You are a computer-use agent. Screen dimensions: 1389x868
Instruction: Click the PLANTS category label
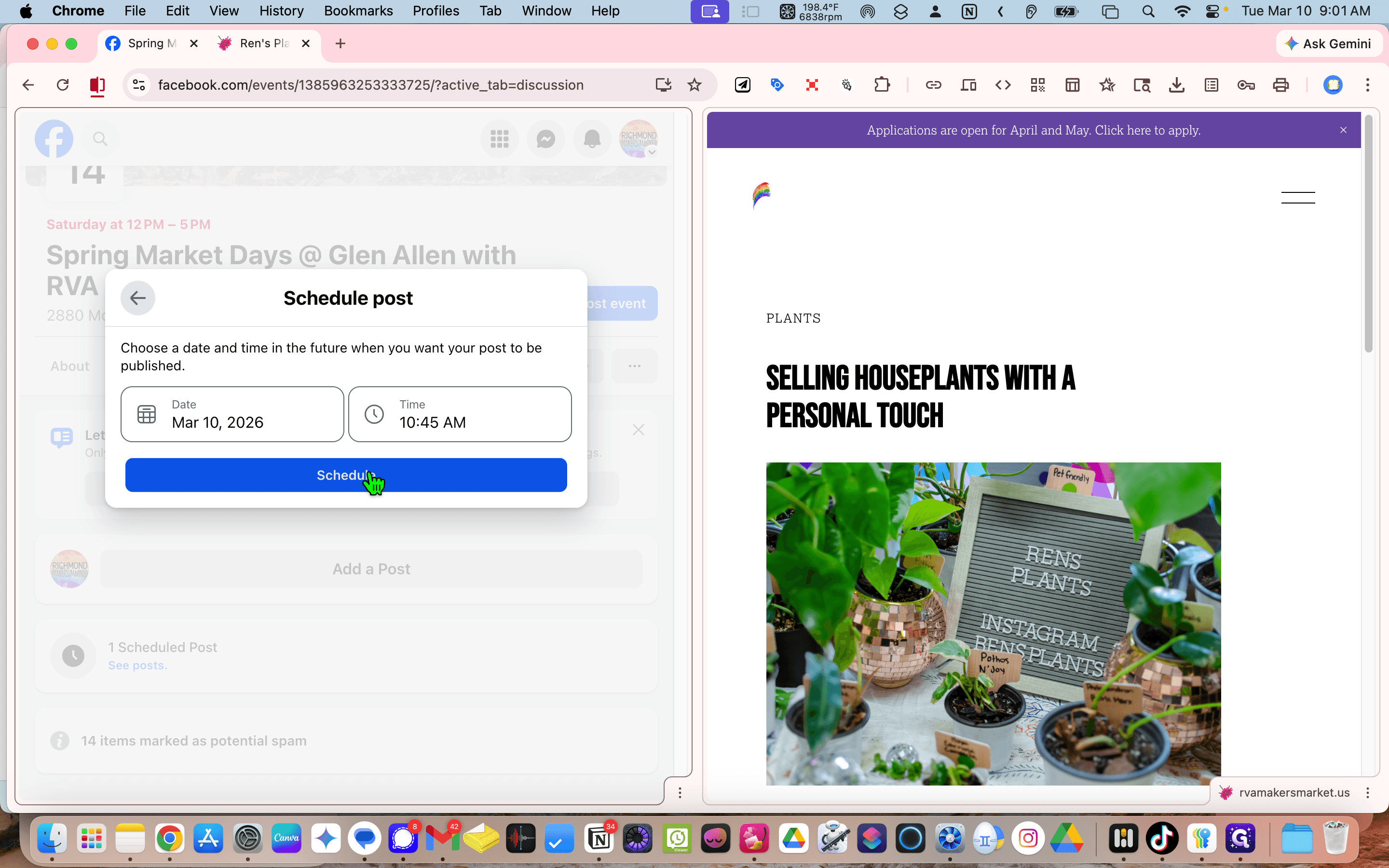(x=793, y=319)
